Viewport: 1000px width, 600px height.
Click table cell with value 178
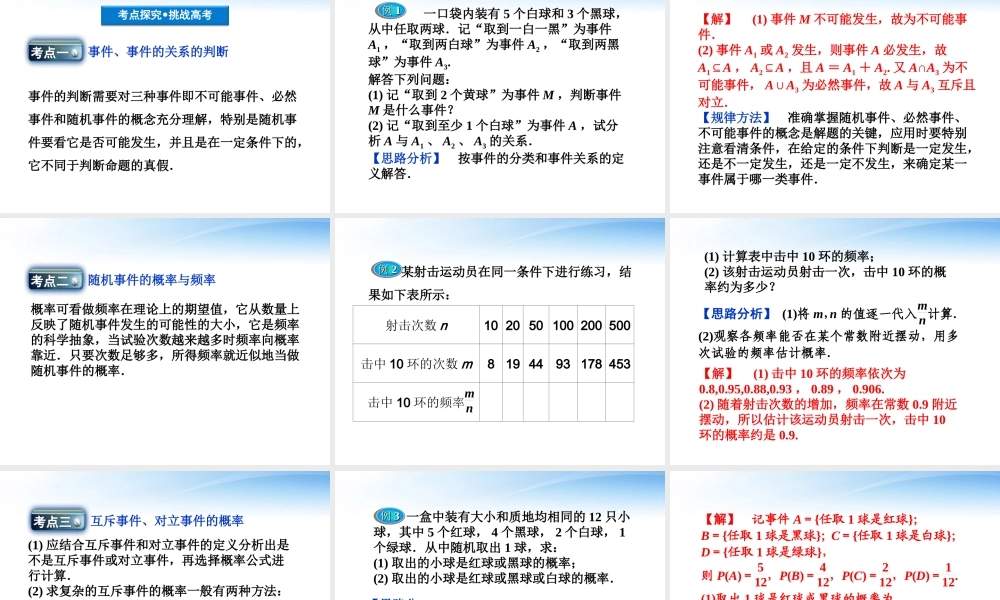coord(591,363)
